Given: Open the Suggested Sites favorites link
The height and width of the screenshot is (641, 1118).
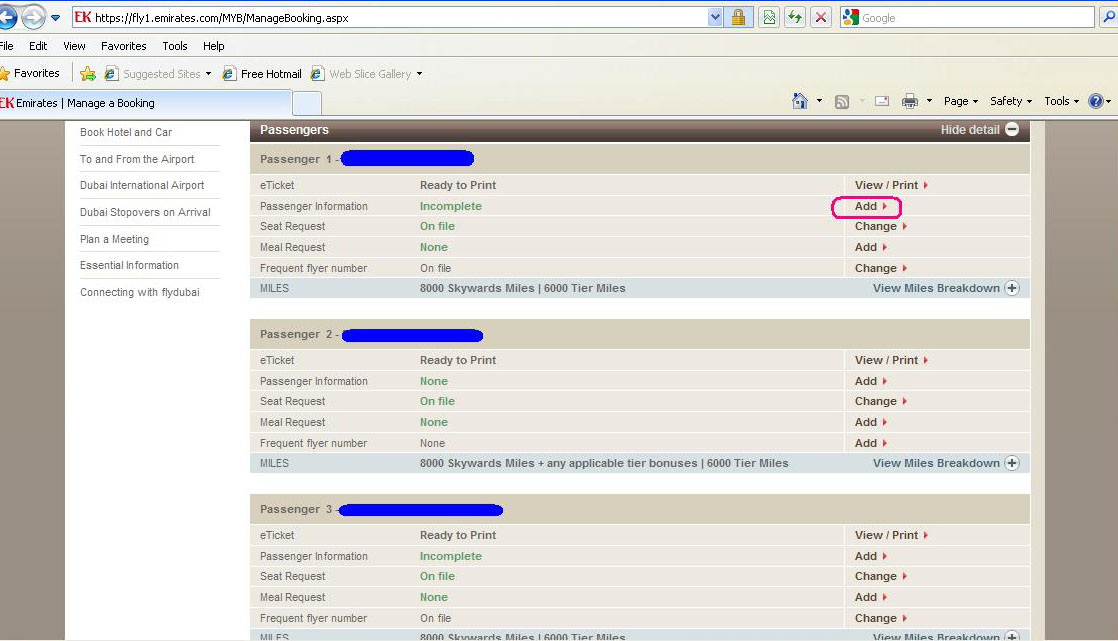Looking at the screenshot, I should click(158, 73).
